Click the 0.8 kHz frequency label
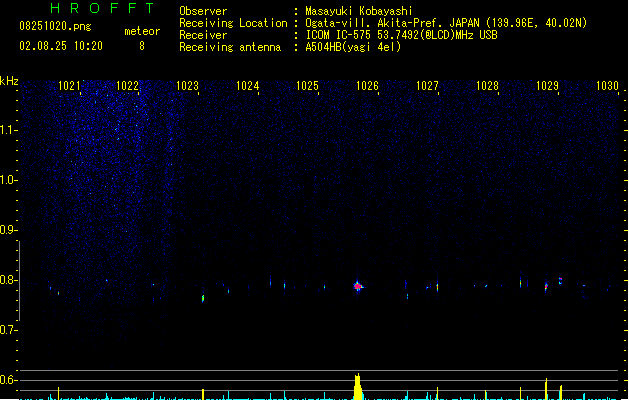This screenshot has width=629, height=400. tap(8, 280)
